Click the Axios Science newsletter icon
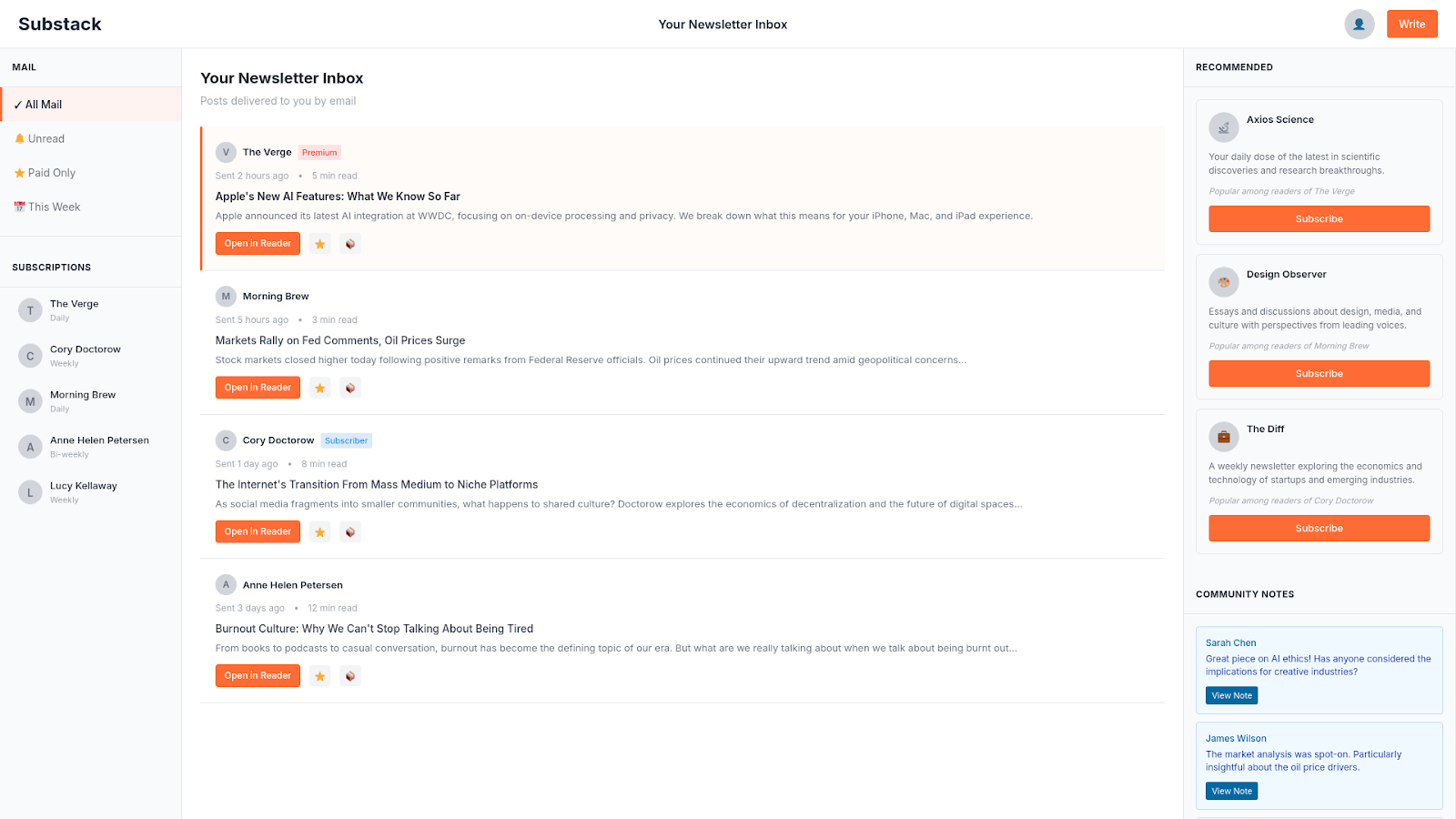The height and width of the screenshot is (819, 1456). (1223, 127)
